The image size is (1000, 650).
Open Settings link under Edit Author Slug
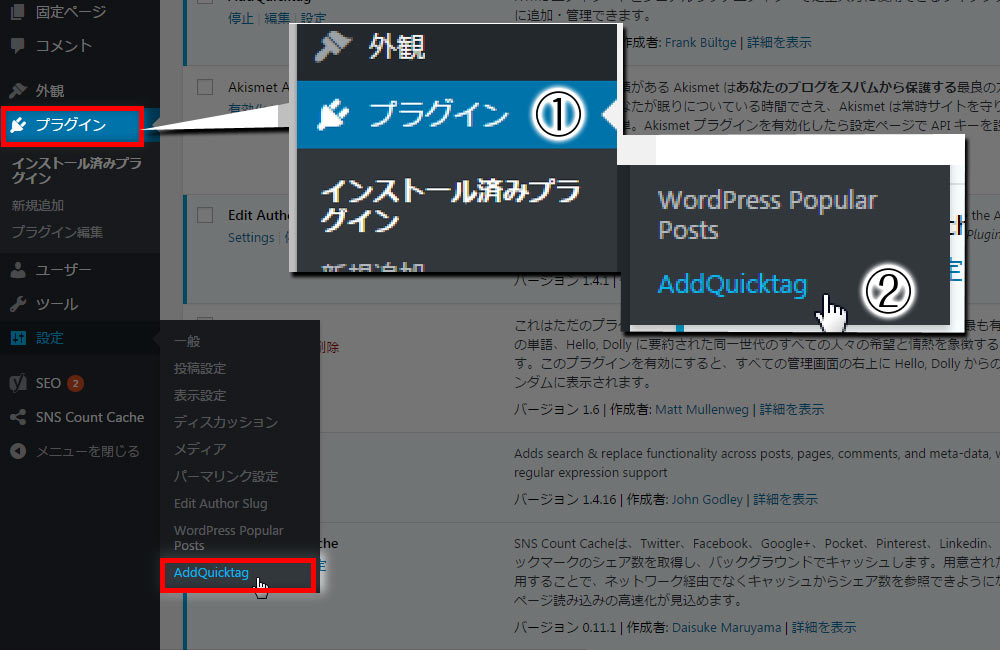tap(251, 237)
